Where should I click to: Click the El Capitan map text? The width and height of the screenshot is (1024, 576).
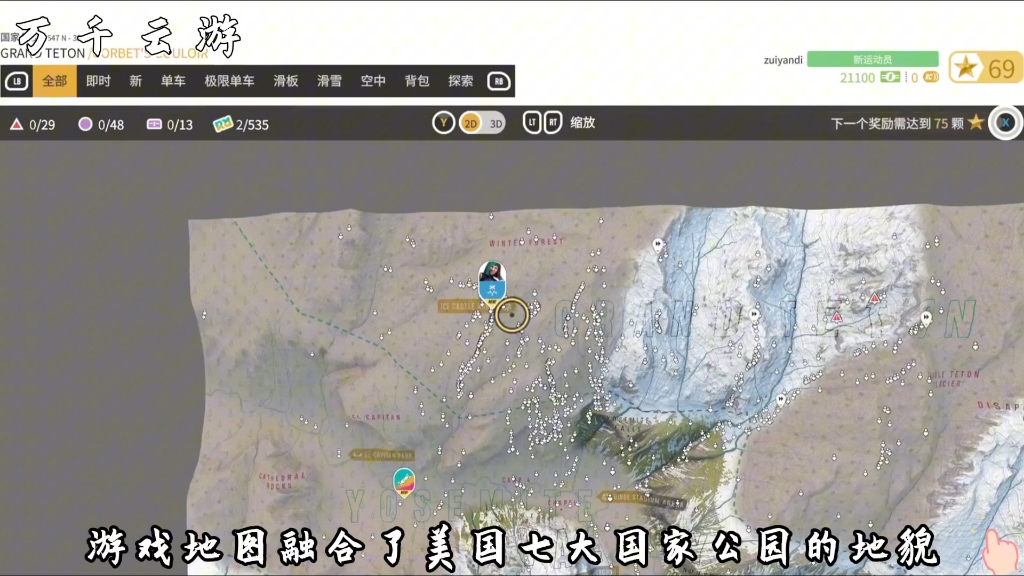click(377, 417)
